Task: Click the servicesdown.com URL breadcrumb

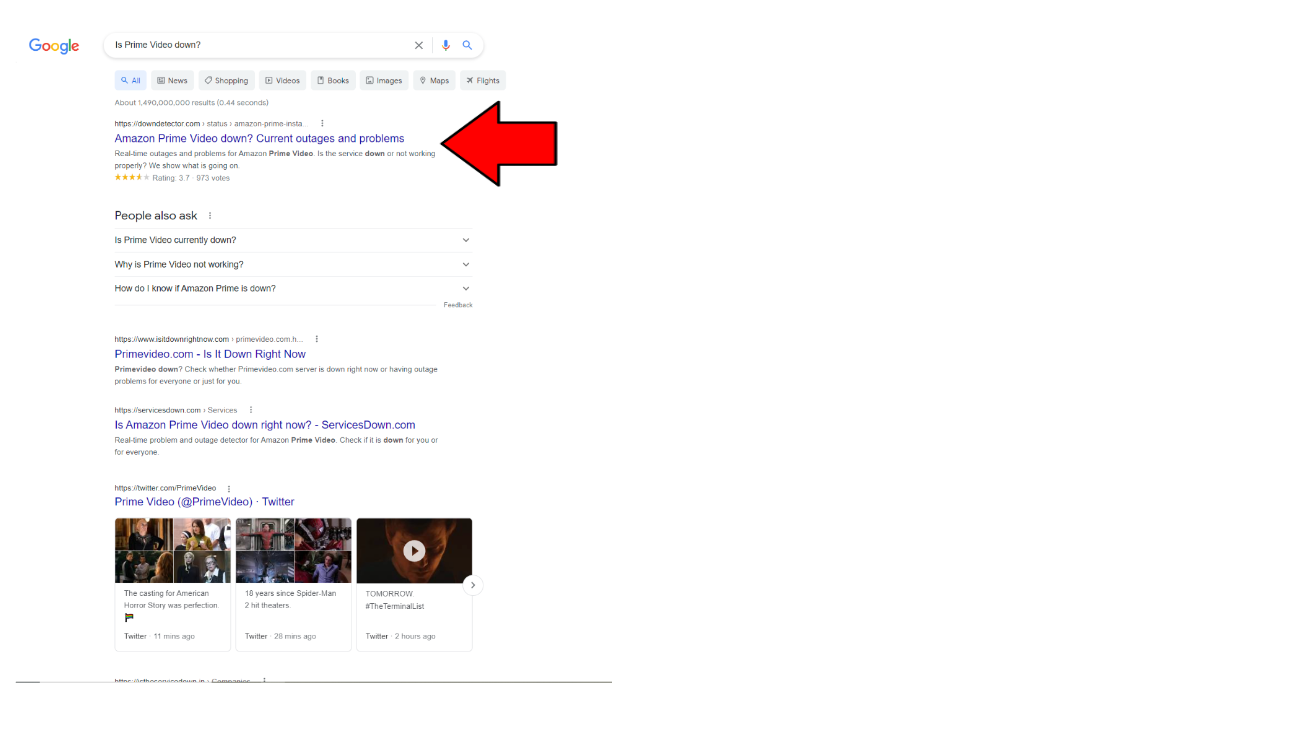Action: pyautogui.click(x=176, y=410)
